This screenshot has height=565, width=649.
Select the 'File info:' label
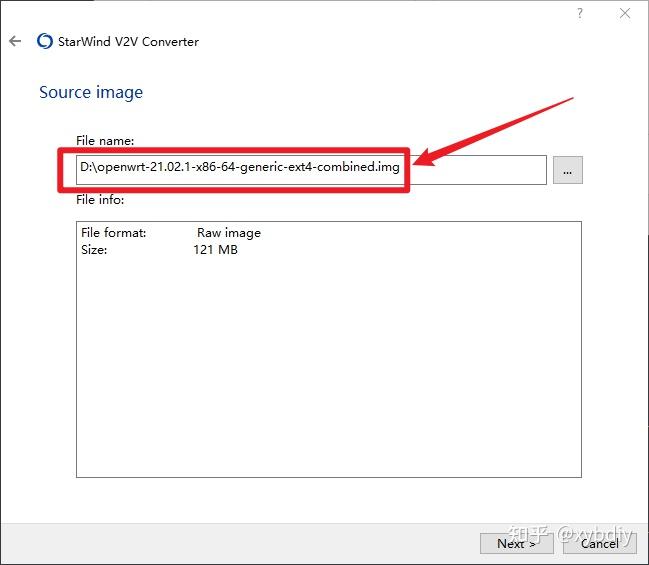click(x=100, y=200)
